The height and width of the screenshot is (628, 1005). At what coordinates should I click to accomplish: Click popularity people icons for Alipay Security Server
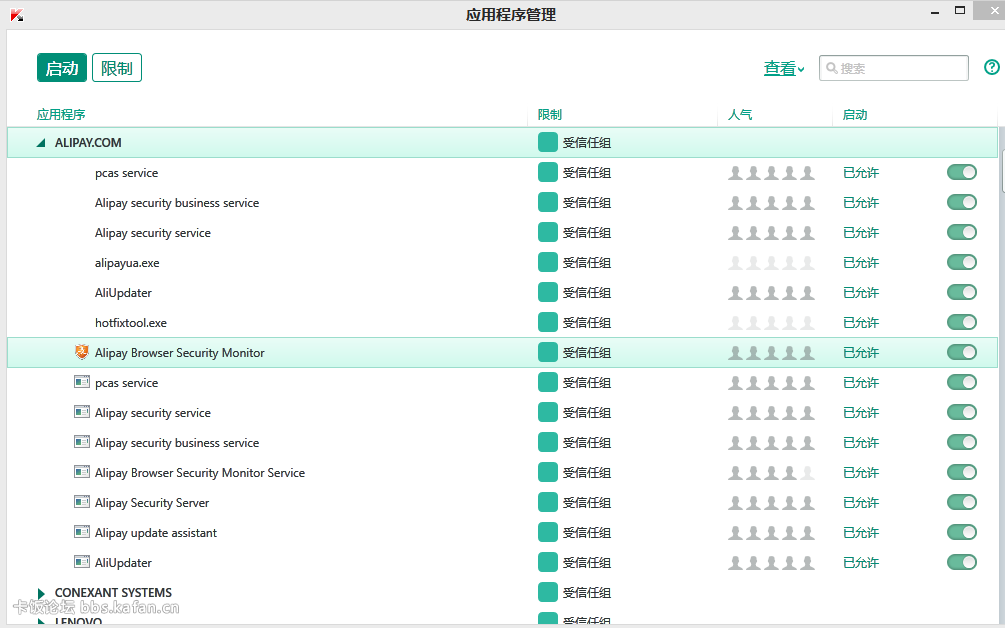tap(771, 502)
